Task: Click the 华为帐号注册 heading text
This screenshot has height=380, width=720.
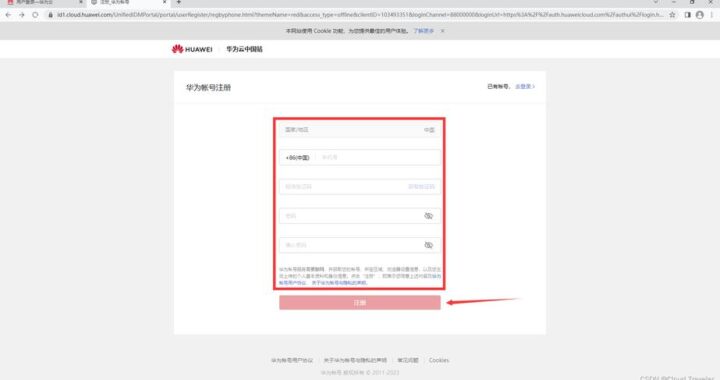Action: point(208,87)
